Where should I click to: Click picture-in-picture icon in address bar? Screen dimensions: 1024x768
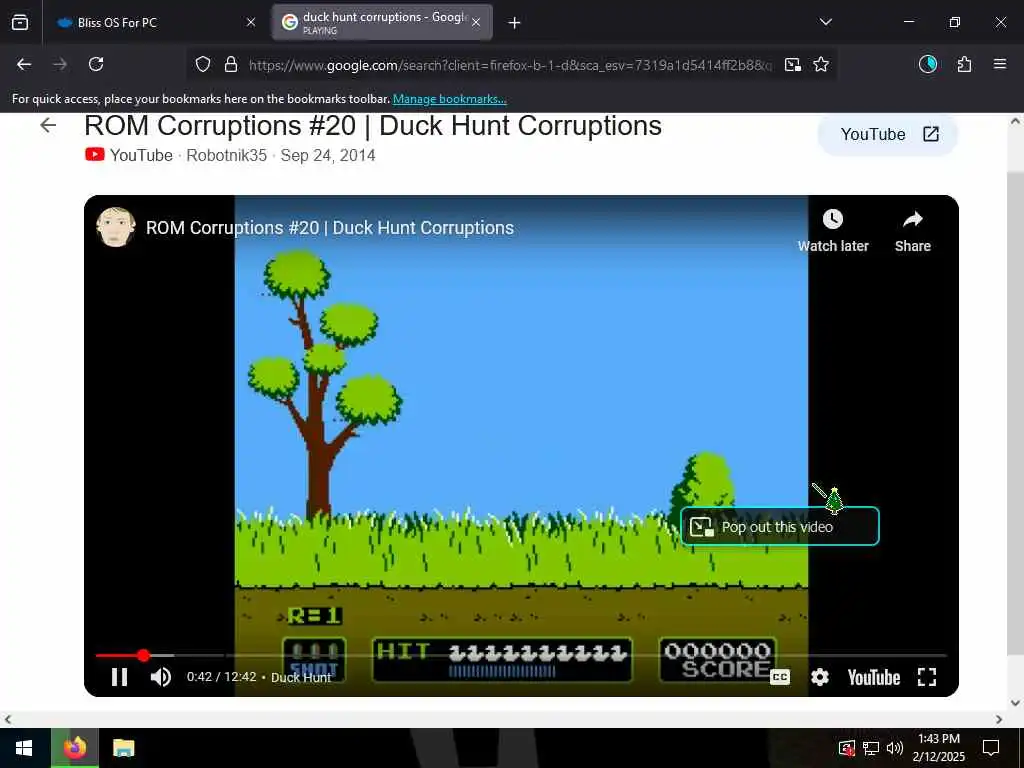coord(793,64)
